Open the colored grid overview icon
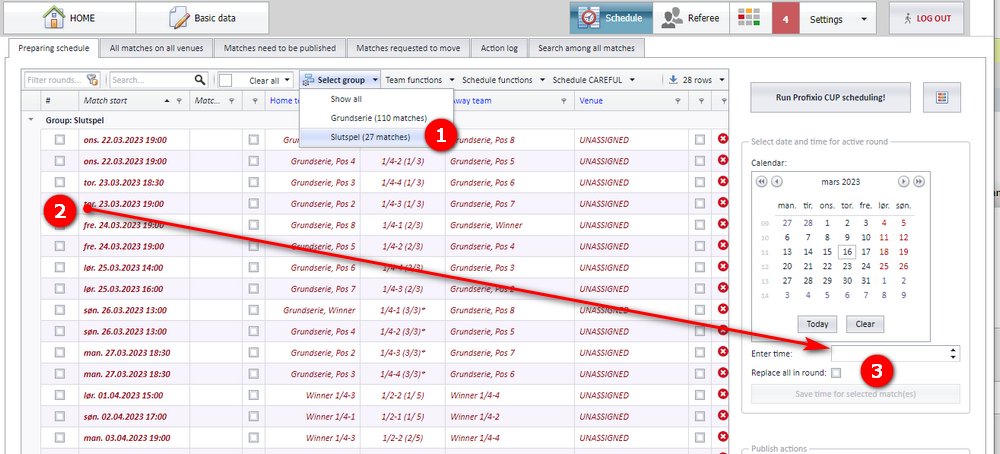The height and width of the screenshot is (454, 1000). (x=749, y=18)
